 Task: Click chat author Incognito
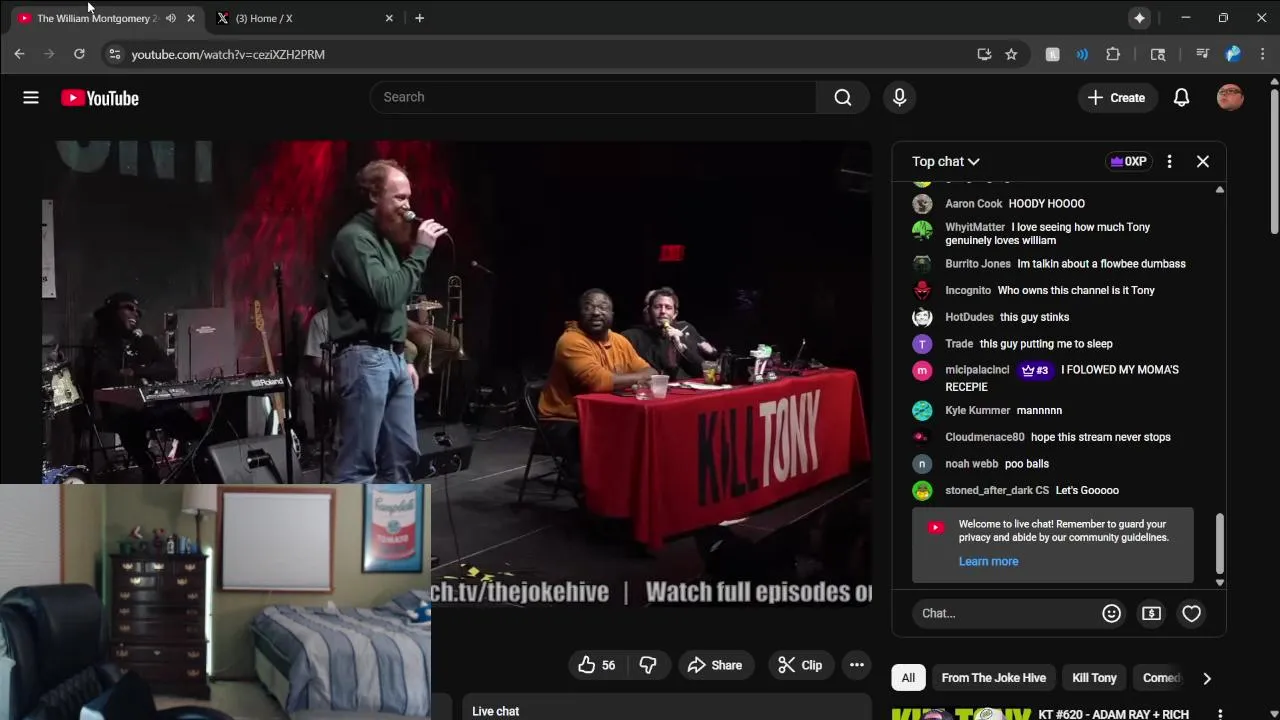click(968, 290)
